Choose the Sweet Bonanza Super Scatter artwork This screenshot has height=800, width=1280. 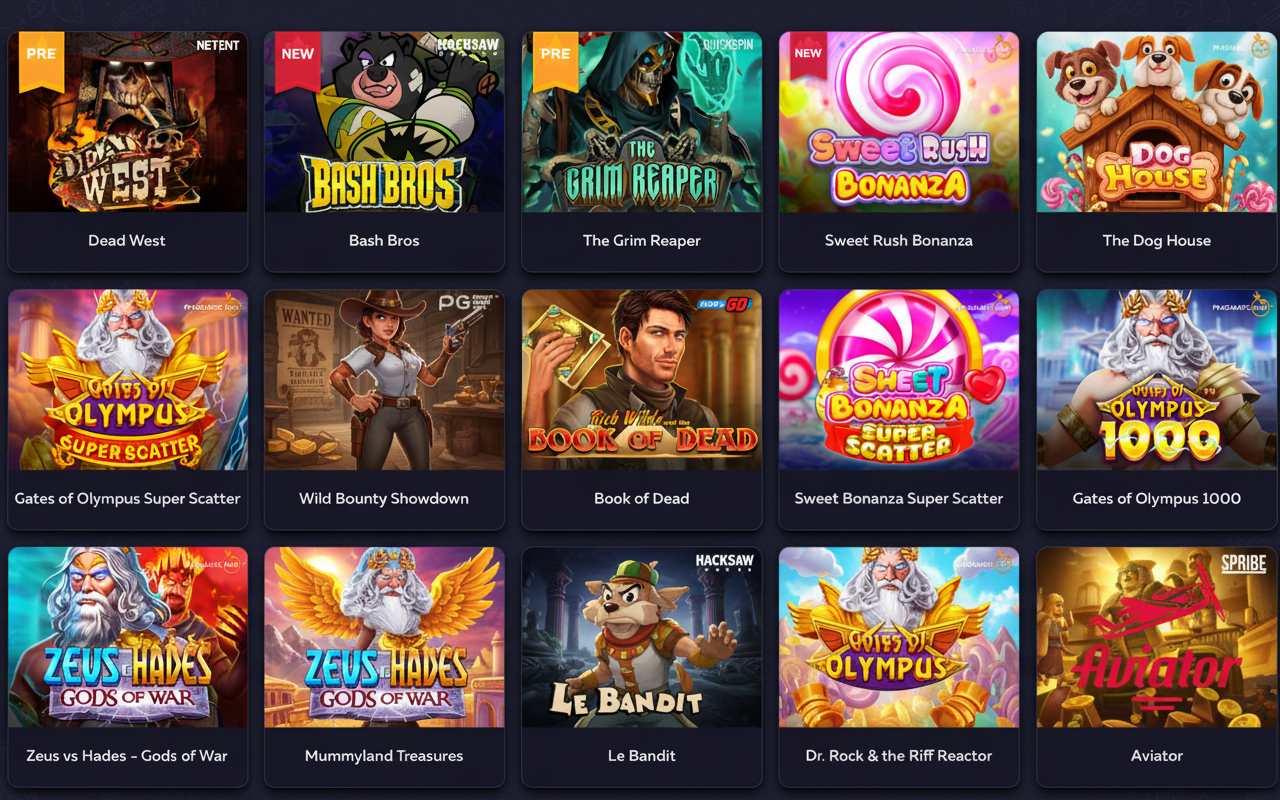click(x=899, y=380)
